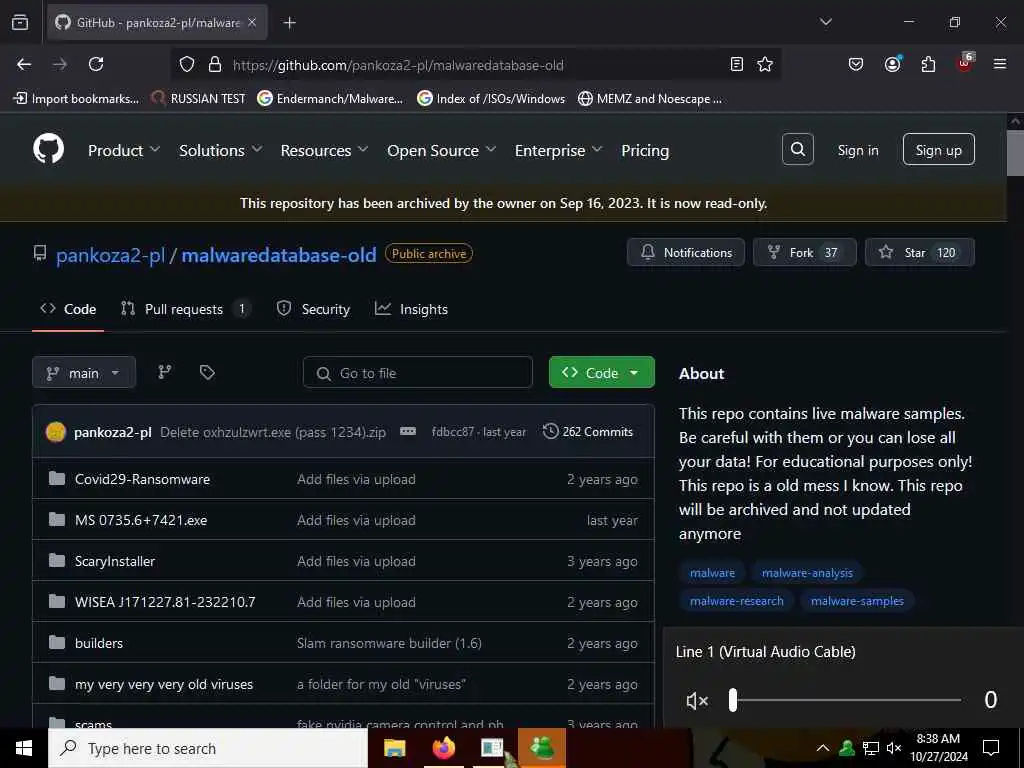Click the Sign up button
The height and width of the screenshot is (768, 1024).
[938, 150]
